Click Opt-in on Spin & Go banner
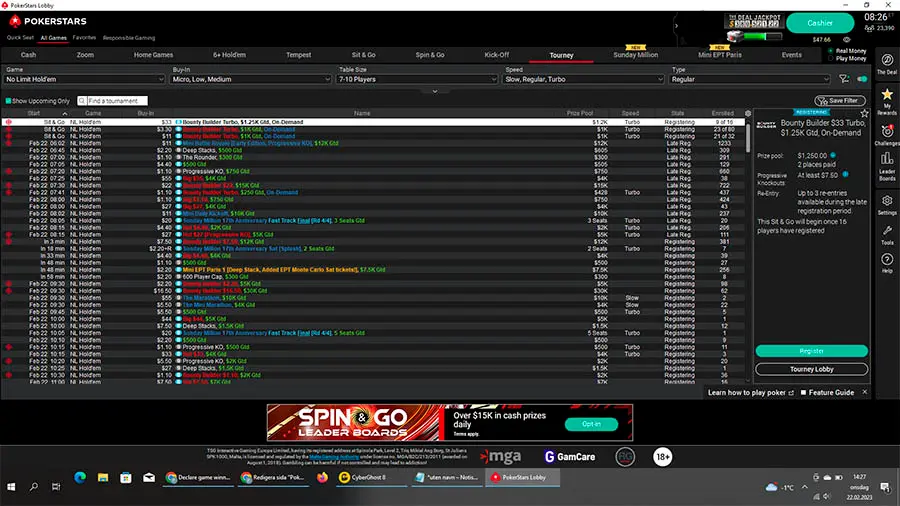 pyautogui.click(x=591, y=424)
